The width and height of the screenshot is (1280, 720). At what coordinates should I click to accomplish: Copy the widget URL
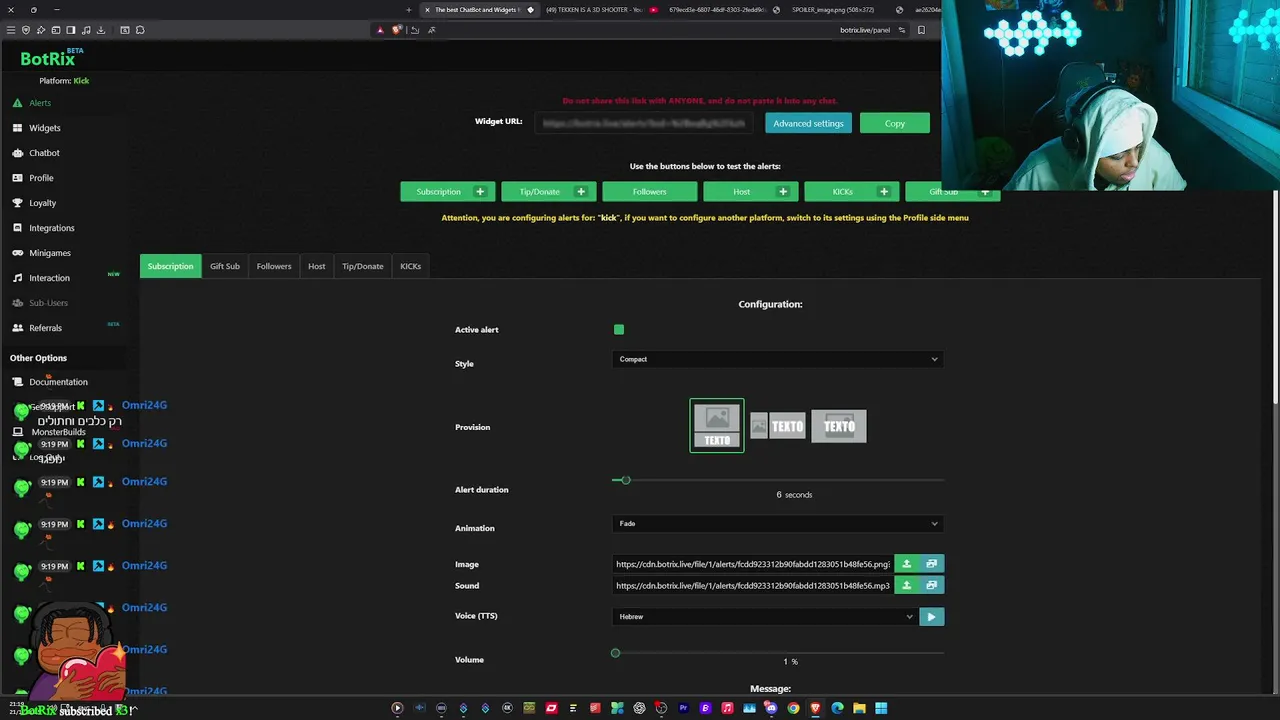pyautogui.click(x=895, y=124)
